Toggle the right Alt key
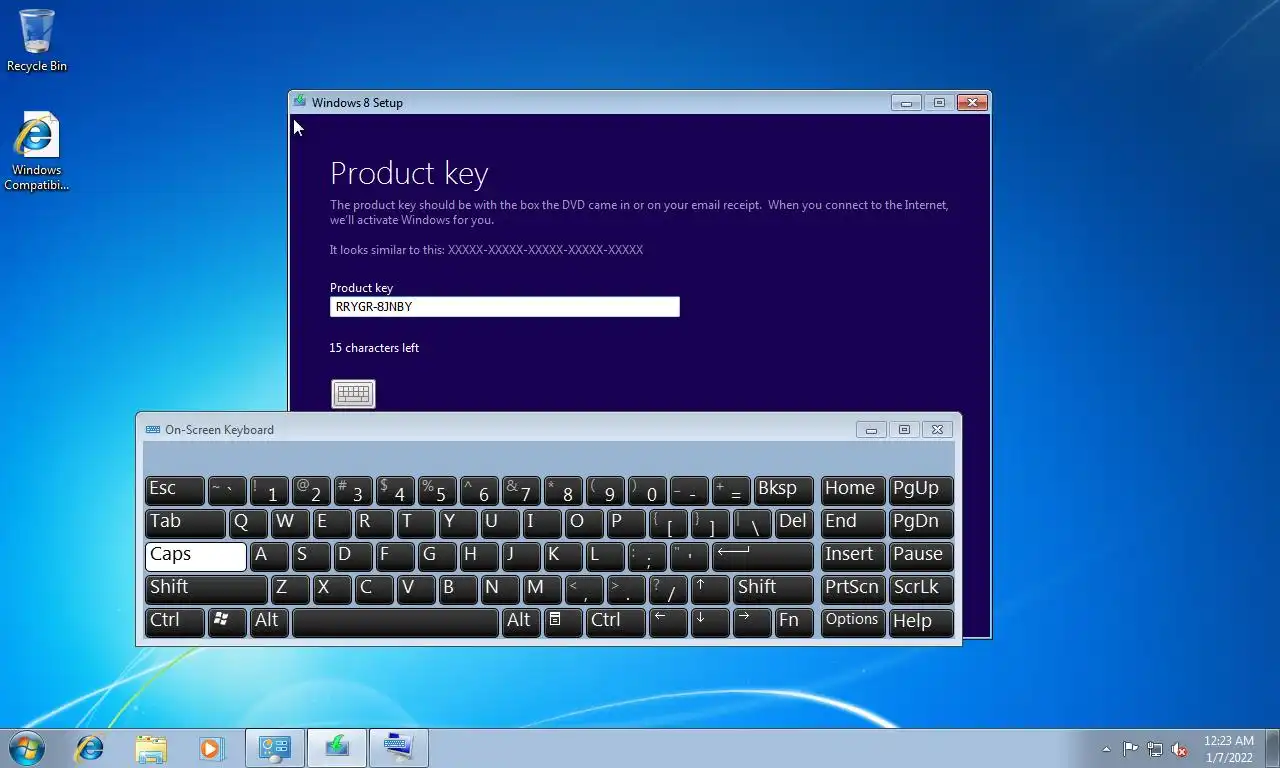 coord(520,622)
